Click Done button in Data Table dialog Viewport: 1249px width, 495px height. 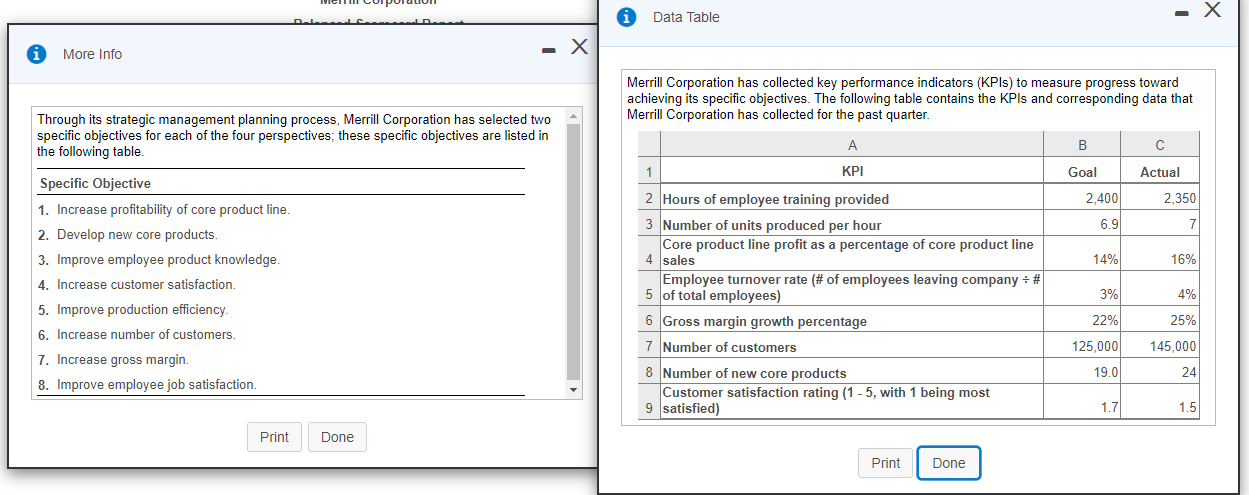click(949, 463)
